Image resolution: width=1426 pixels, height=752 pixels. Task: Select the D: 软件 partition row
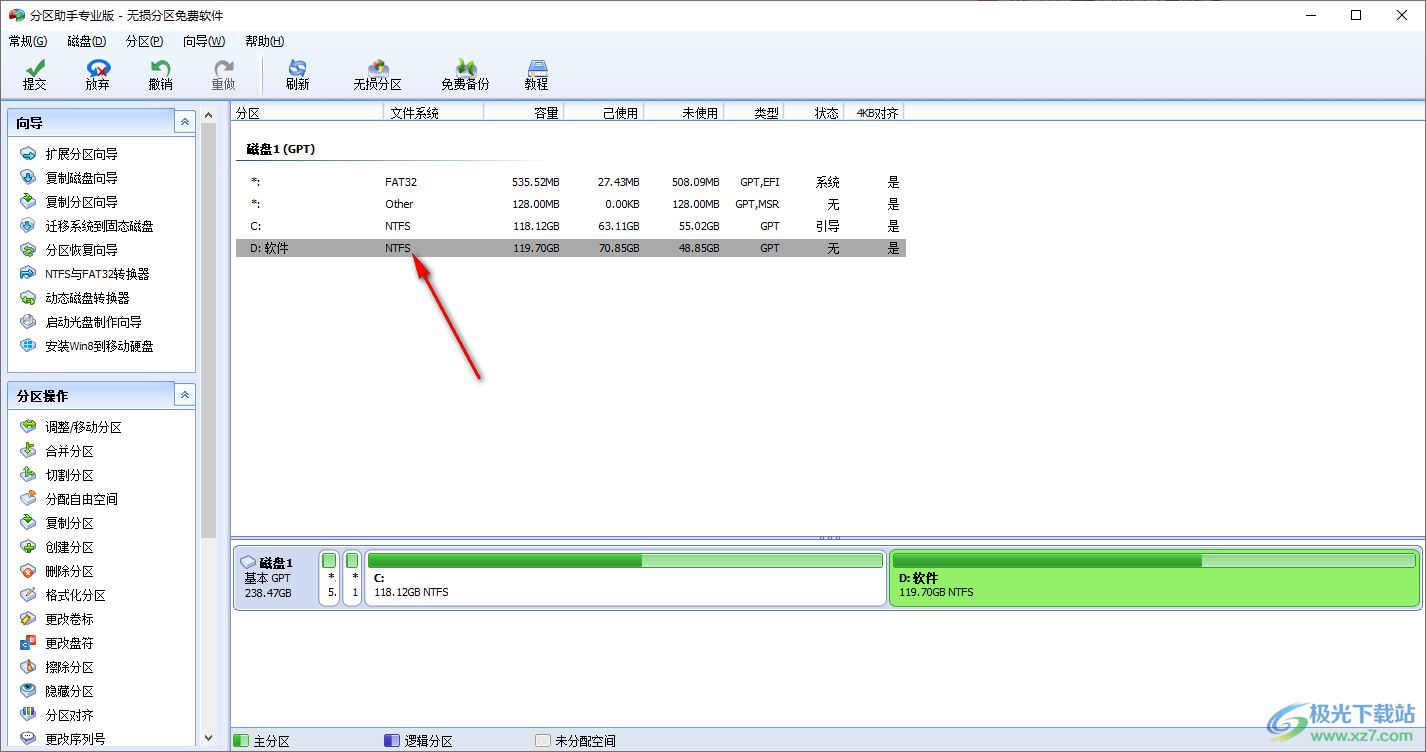(571, 248)
